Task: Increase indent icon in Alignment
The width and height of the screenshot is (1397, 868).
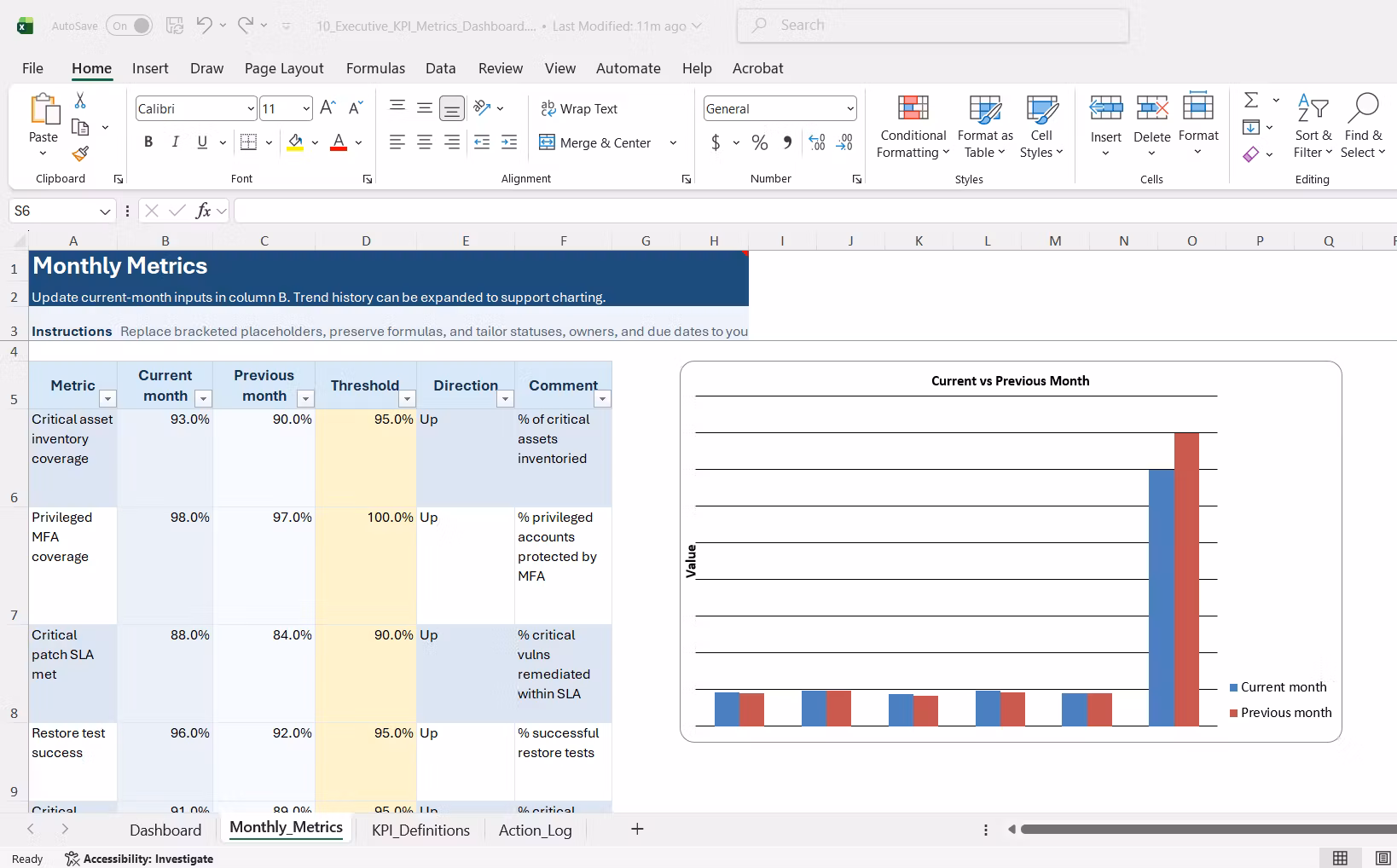Action: point(509,142)
